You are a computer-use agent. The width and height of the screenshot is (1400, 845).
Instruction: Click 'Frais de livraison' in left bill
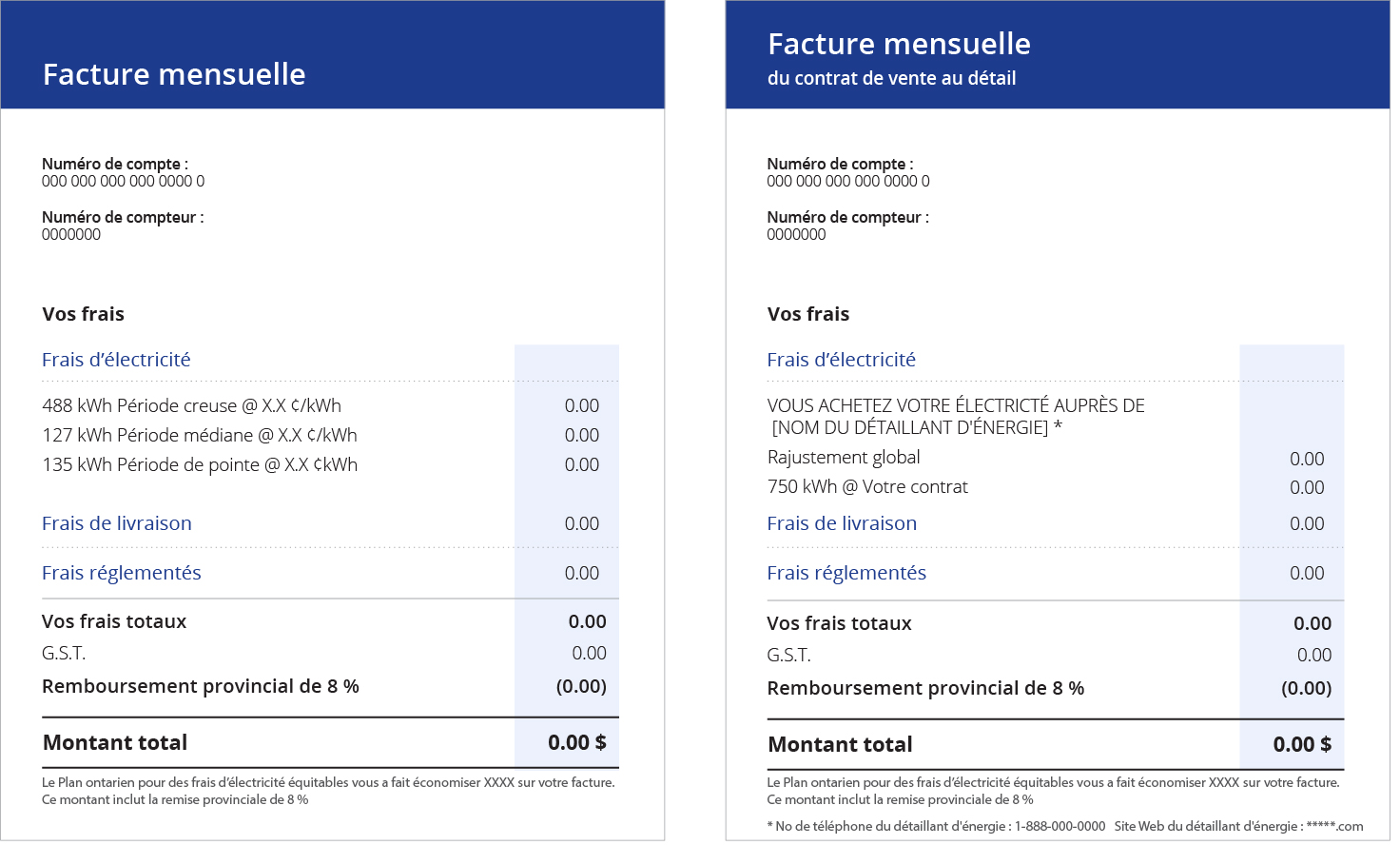click(x=117, y=523)
